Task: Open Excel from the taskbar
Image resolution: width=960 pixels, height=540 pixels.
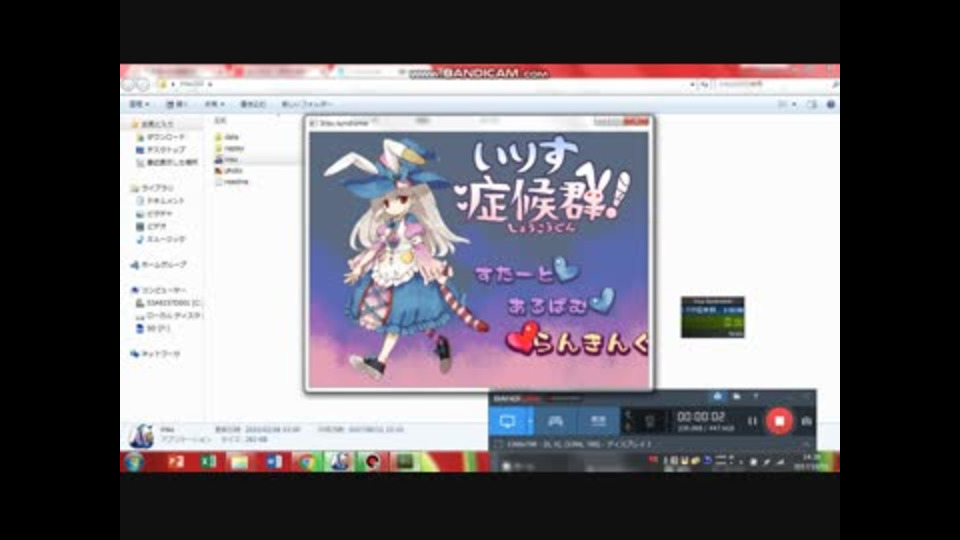Action: coord(208,462)
